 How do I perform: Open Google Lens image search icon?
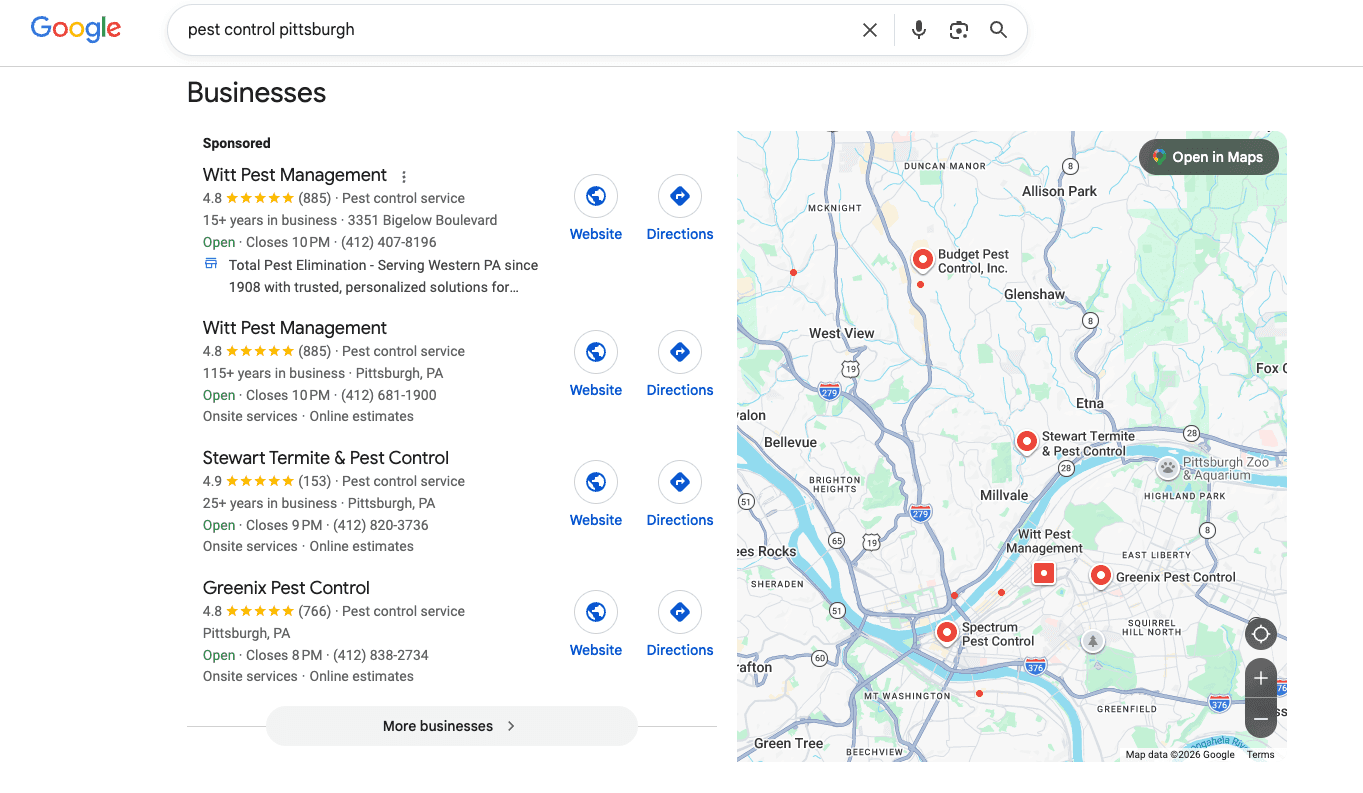pos(959,30)
